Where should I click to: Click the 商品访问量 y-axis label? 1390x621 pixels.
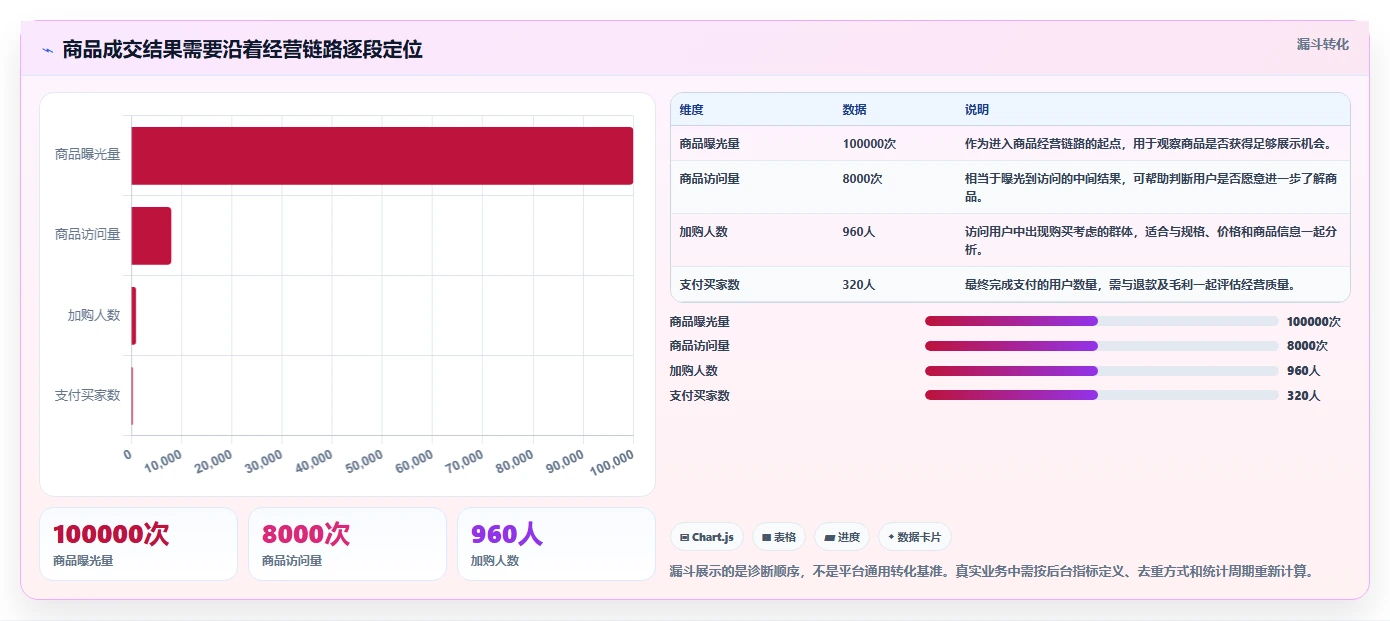coord(88,235)
